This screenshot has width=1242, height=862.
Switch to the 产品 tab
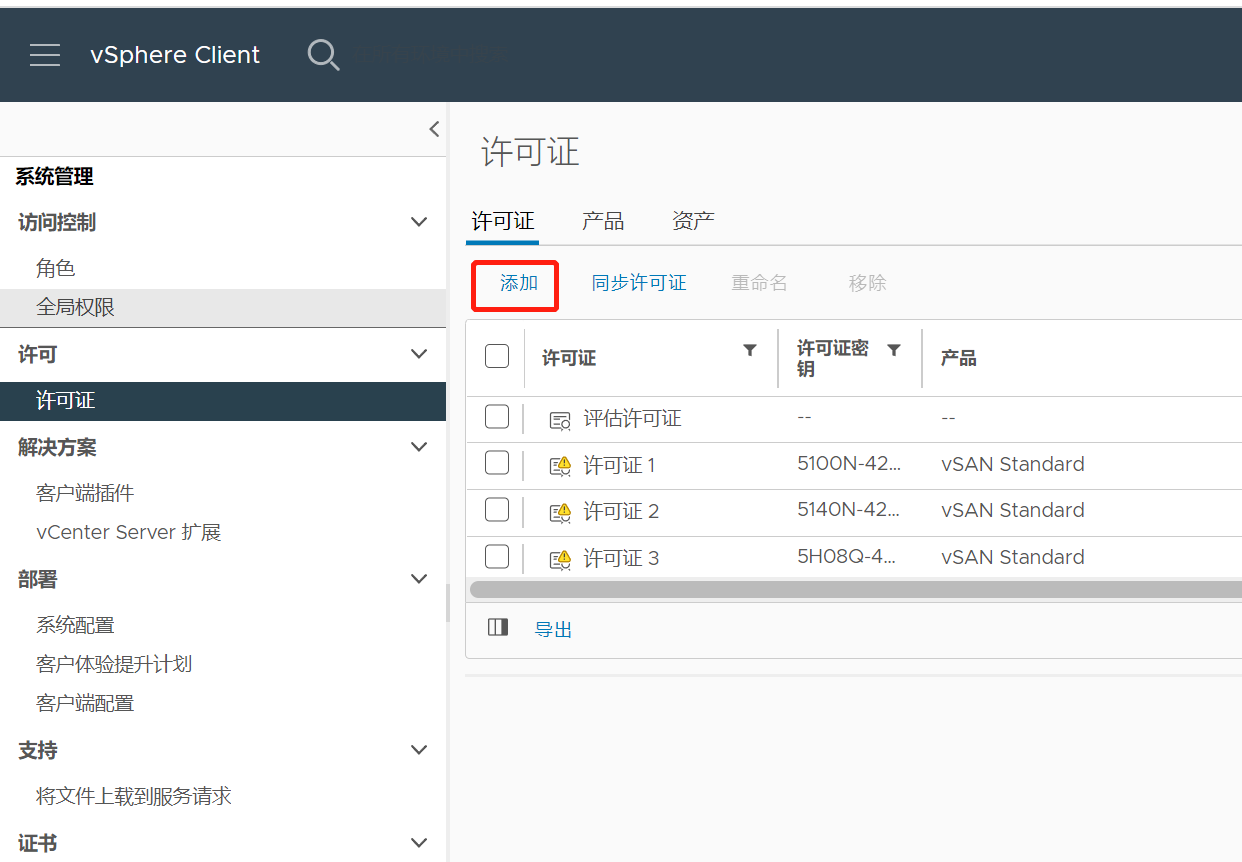click(x=603, y=221)
